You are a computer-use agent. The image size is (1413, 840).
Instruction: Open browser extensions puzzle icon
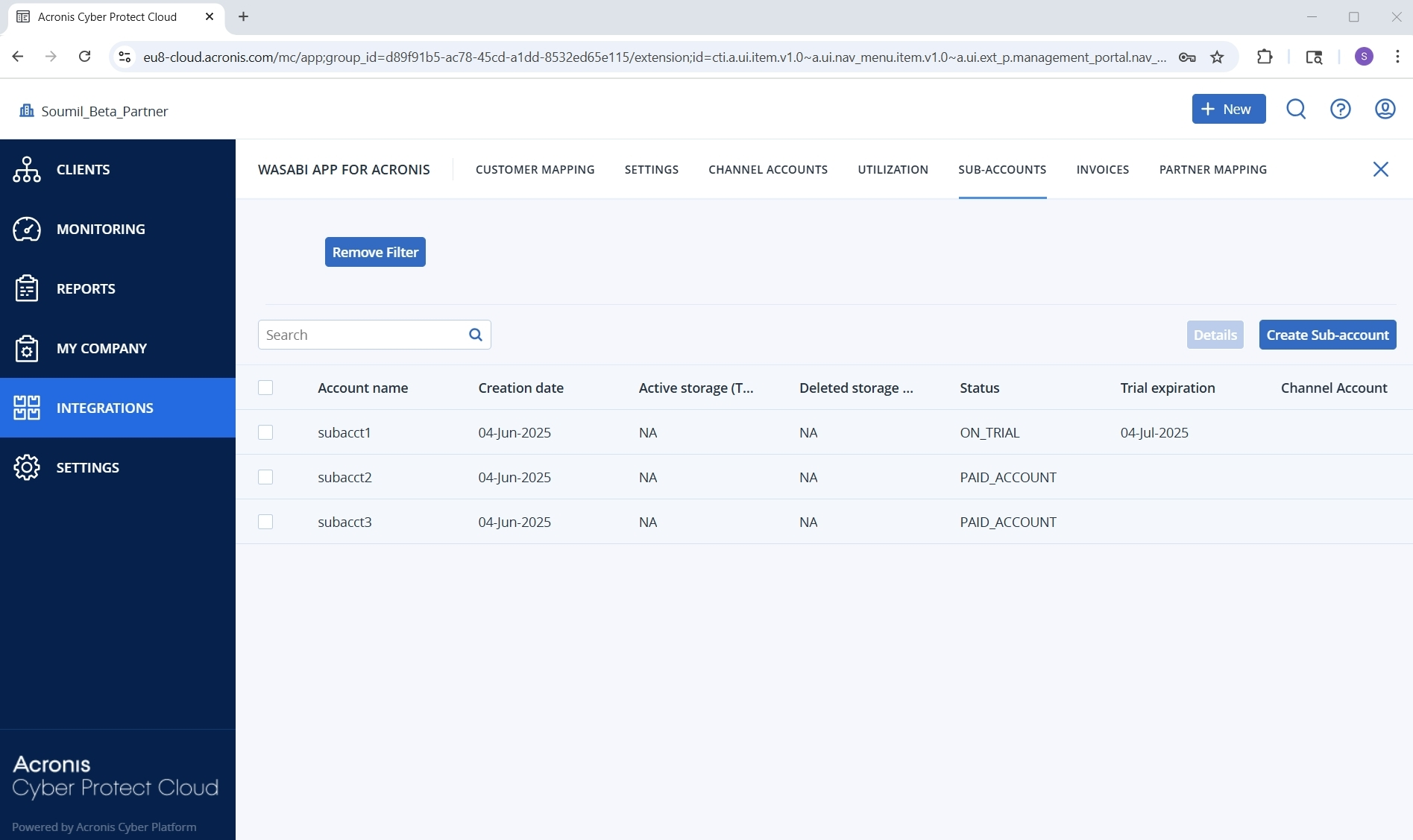point(1265,57)
